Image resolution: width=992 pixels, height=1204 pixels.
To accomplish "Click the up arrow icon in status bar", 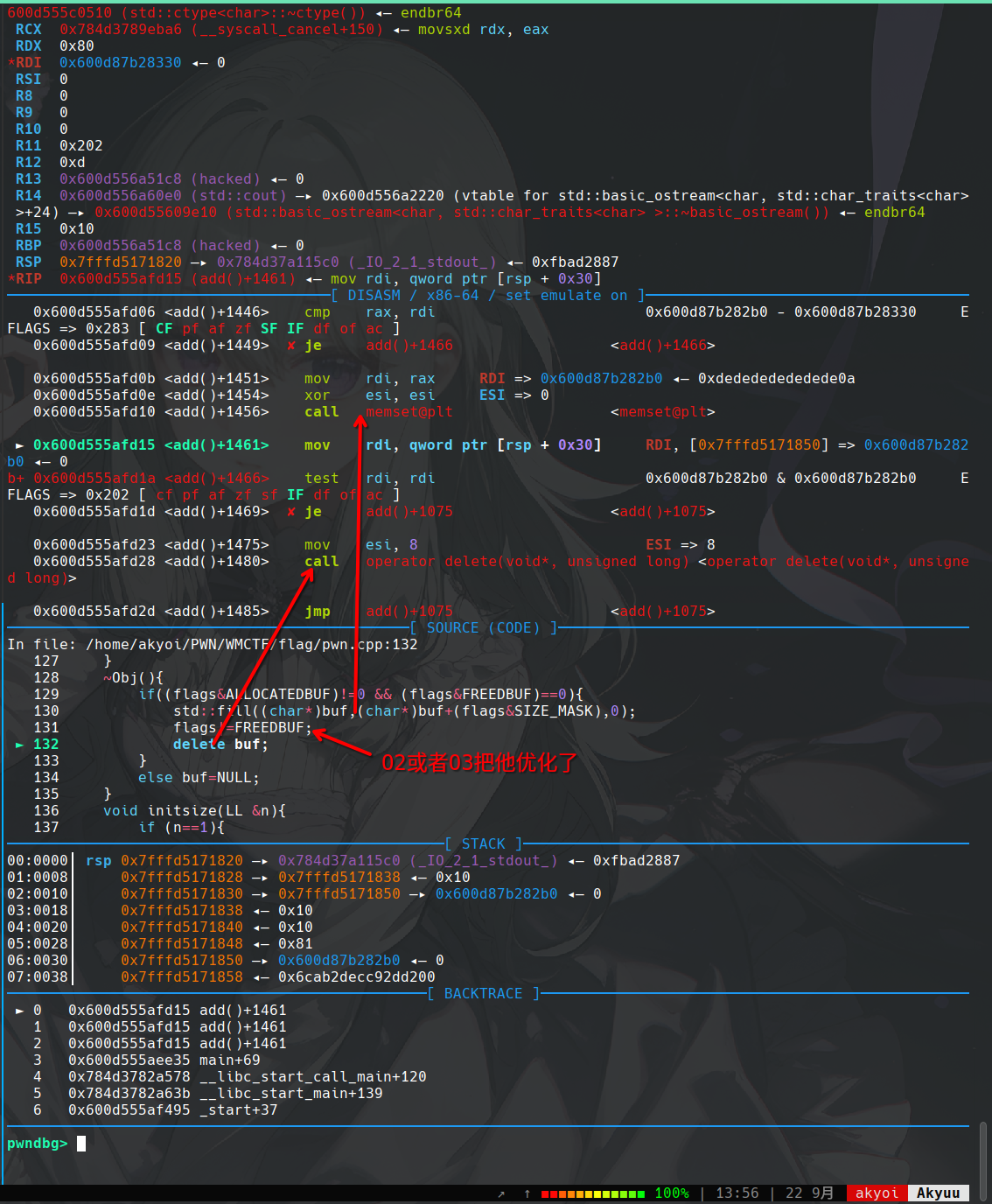I will pos(527,1193).
